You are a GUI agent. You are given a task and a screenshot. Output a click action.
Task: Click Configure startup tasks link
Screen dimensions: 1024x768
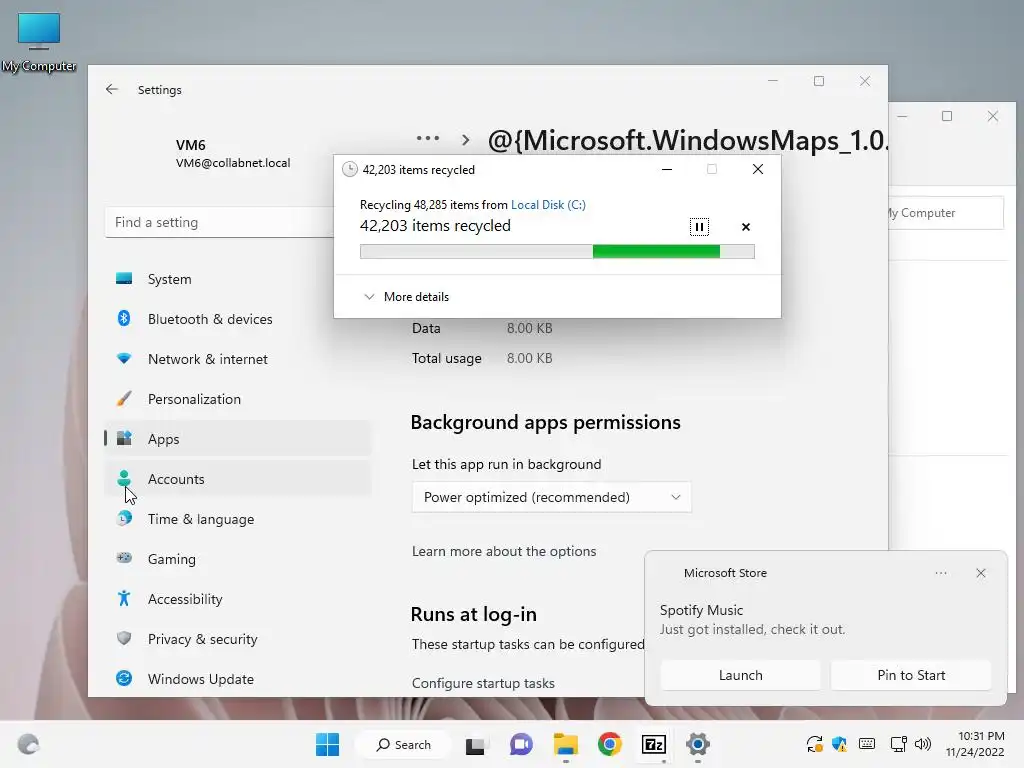tap(483, 683)
